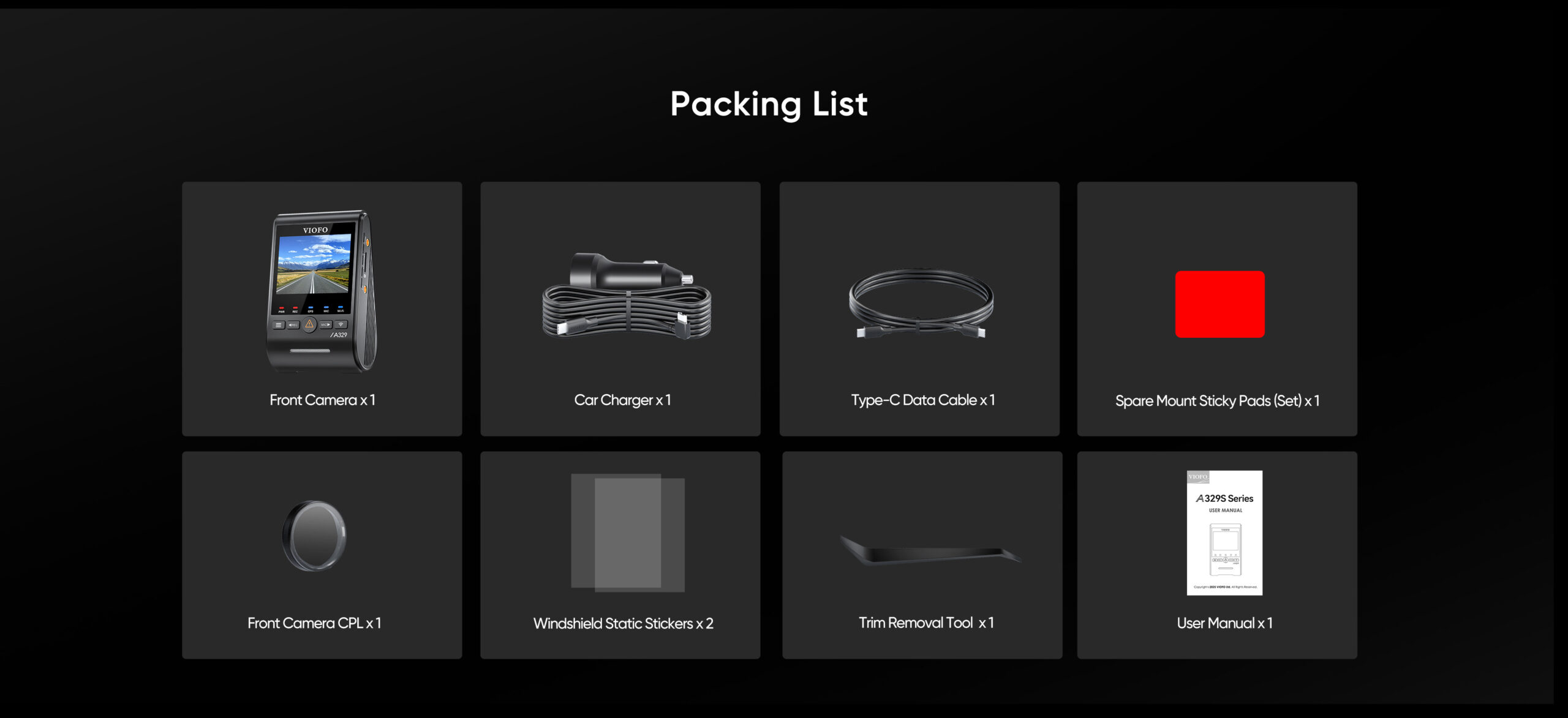
Task: Click the 'Front Camera x 1' label
Action: pyautogui.click(x=322, y=400)
